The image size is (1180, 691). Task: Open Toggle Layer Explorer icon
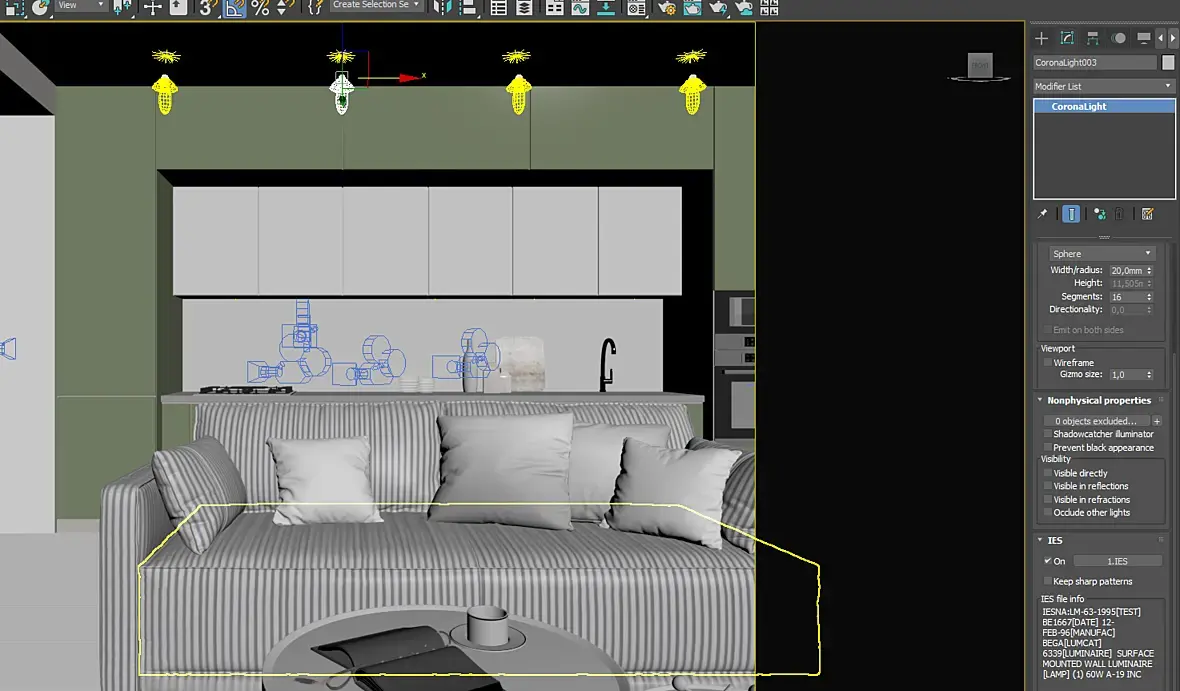click(x=524, y=8)
